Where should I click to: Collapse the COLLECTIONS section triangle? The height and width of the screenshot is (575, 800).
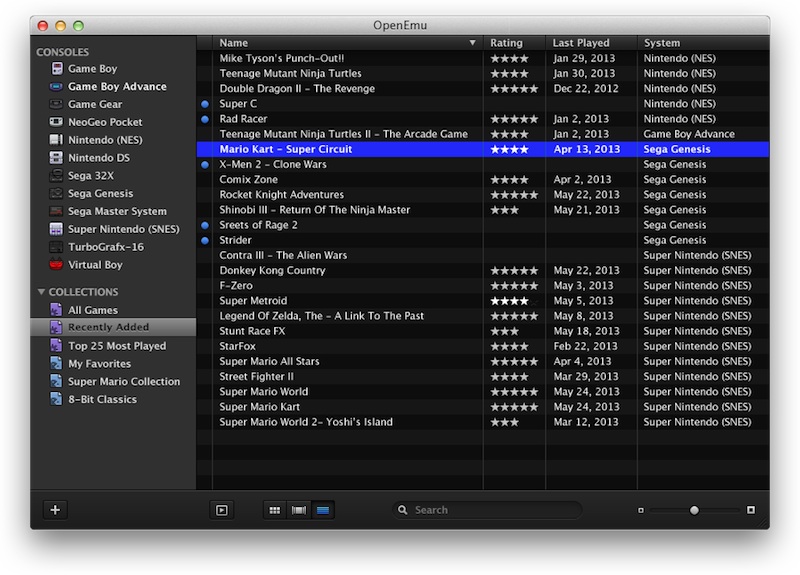[x=41, y=292]
